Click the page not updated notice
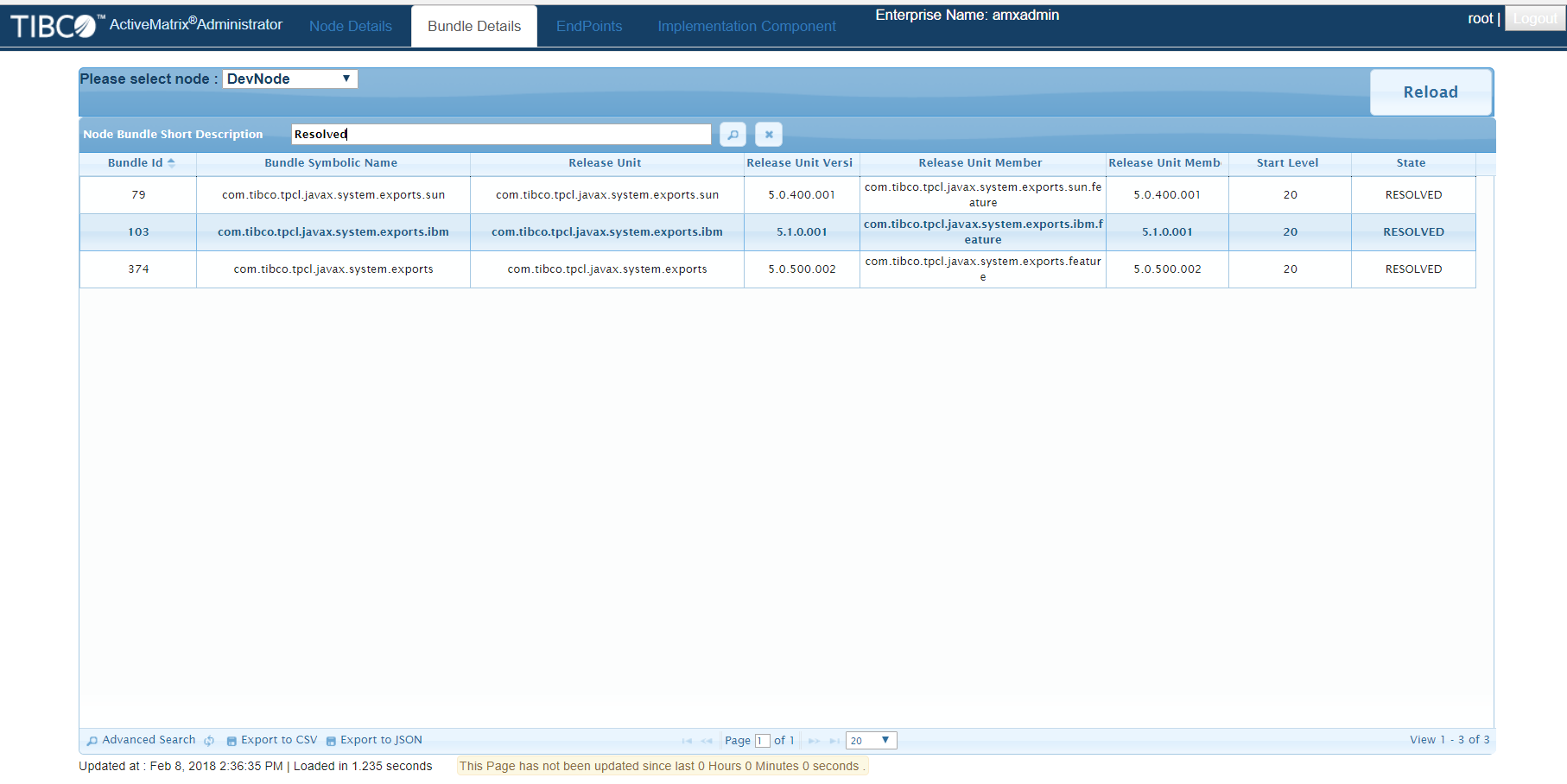The height and width of the screenshot is (784, 1567). (x=662, y=766)
